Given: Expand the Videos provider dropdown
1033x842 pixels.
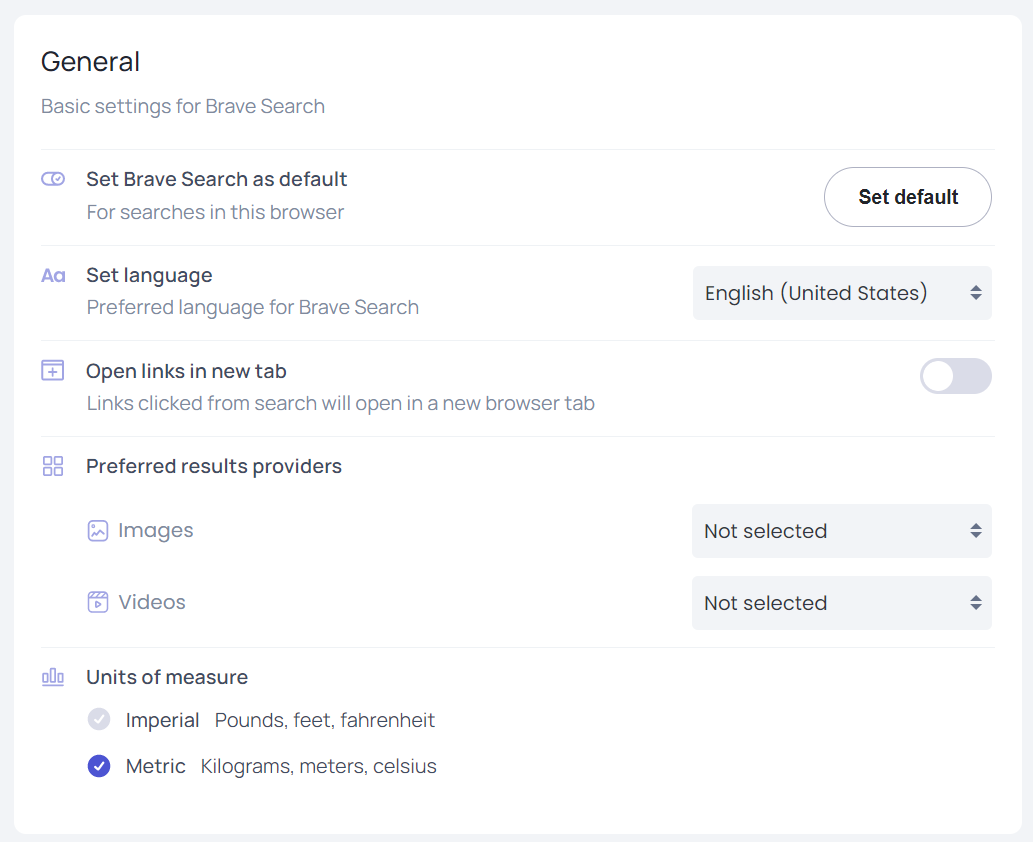Looking at the screenshot, I should coord(842,603).
